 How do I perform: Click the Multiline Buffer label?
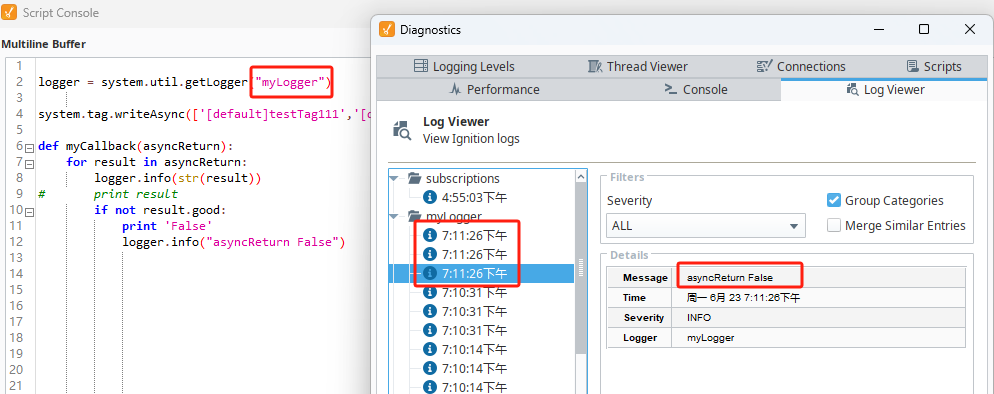tap(44, 44)
